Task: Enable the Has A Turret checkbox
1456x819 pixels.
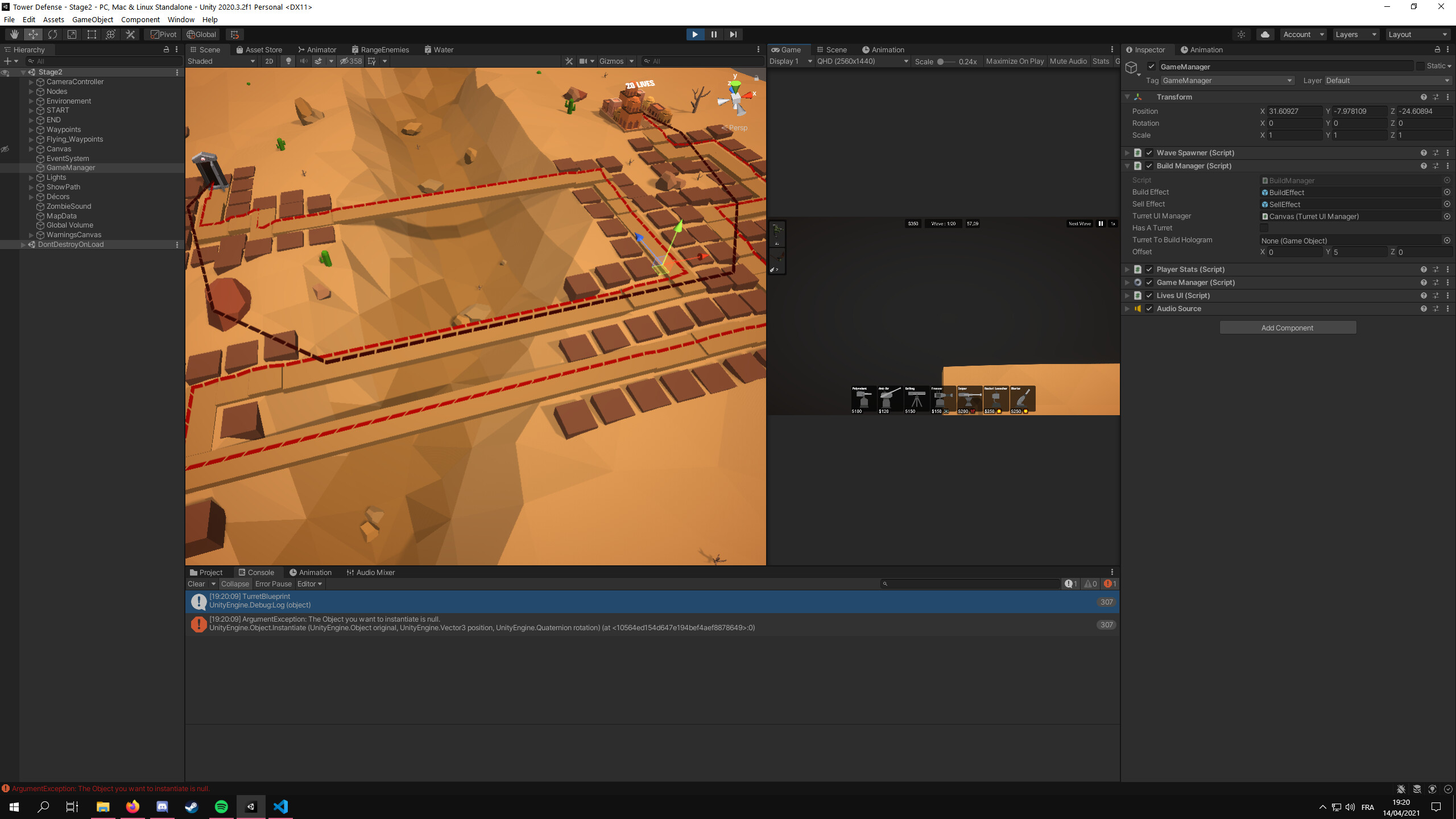Action: 1264,227
